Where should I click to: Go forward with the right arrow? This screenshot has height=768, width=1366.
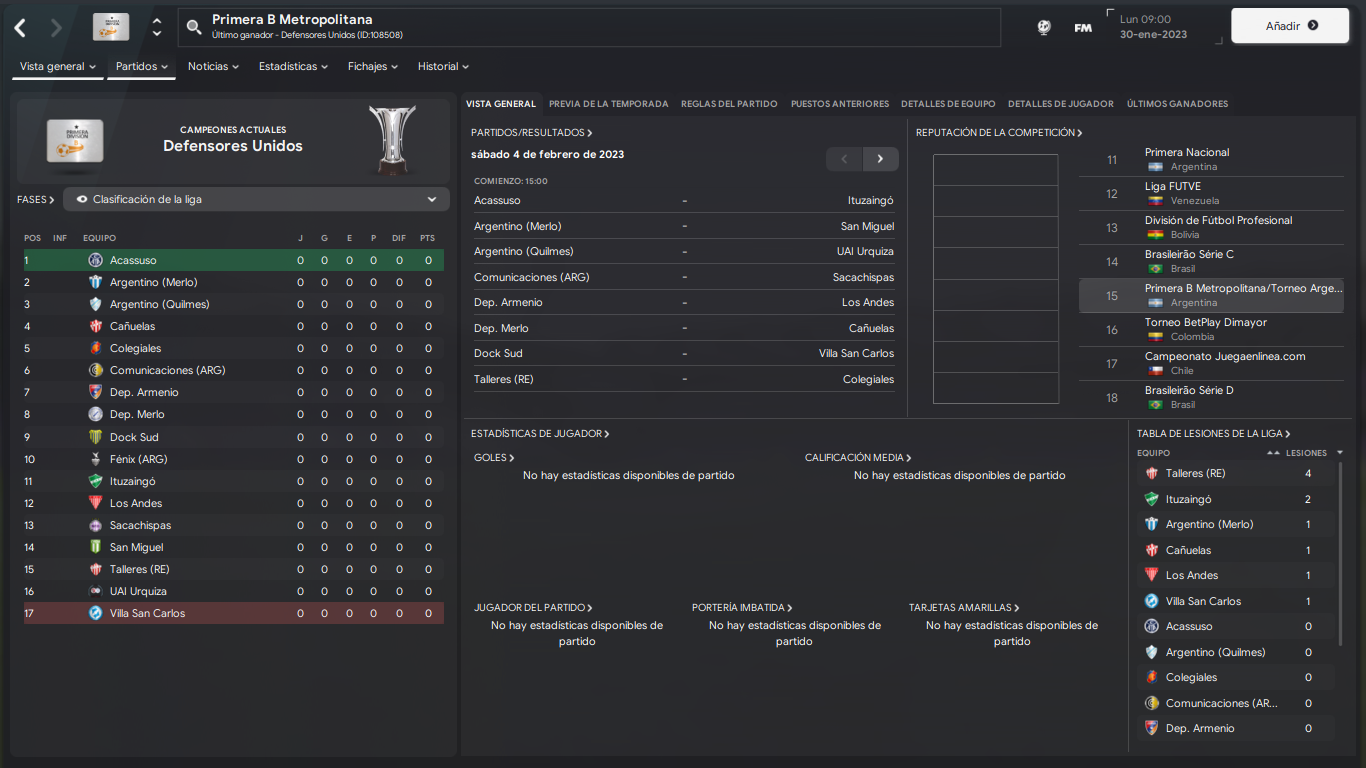pos(56,28)
